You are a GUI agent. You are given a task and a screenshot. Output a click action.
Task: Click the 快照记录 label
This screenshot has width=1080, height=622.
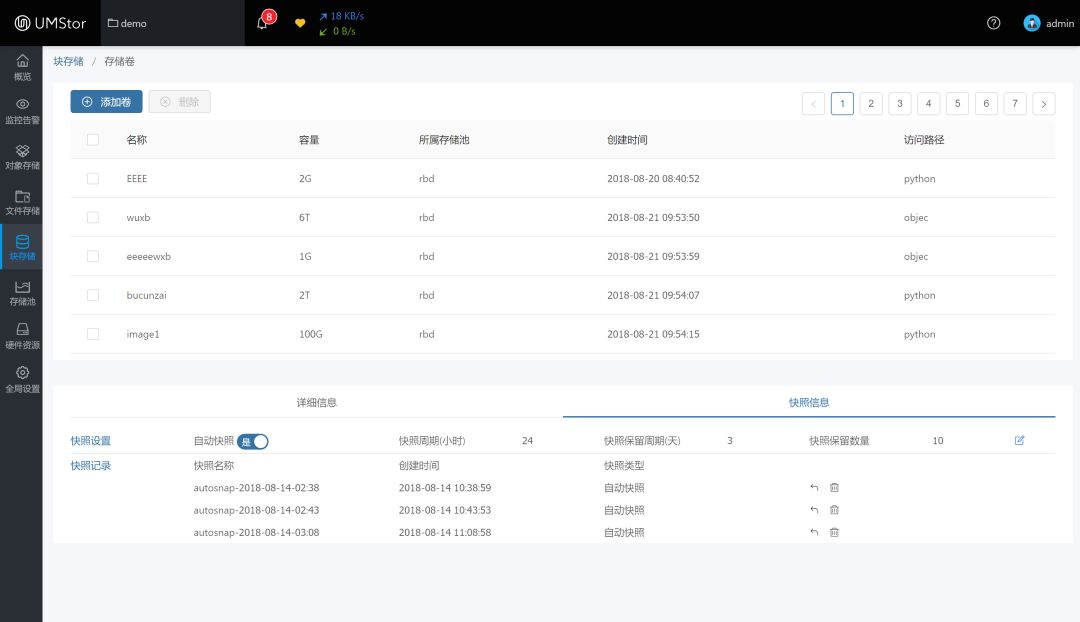(90, 466)
